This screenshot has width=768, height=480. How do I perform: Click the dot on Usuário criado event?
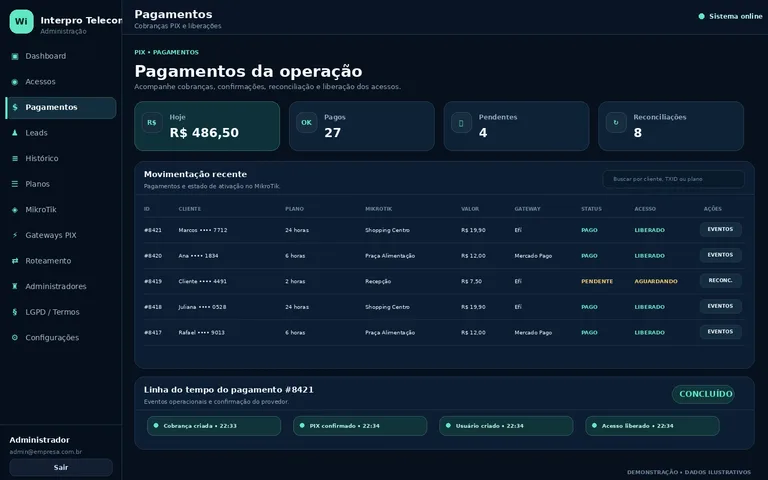tap(448, 426)
